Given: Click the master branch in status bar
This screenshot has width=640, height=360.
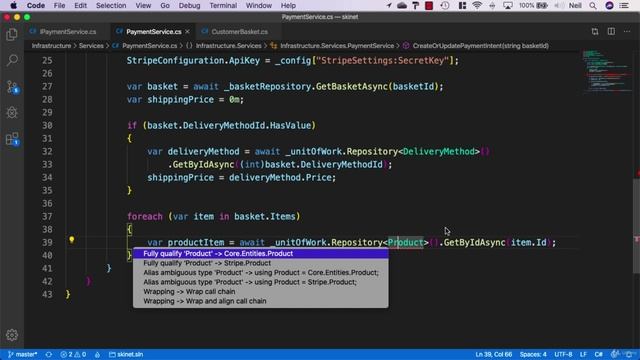Looking at the screenshot, I should pos(22,354).
